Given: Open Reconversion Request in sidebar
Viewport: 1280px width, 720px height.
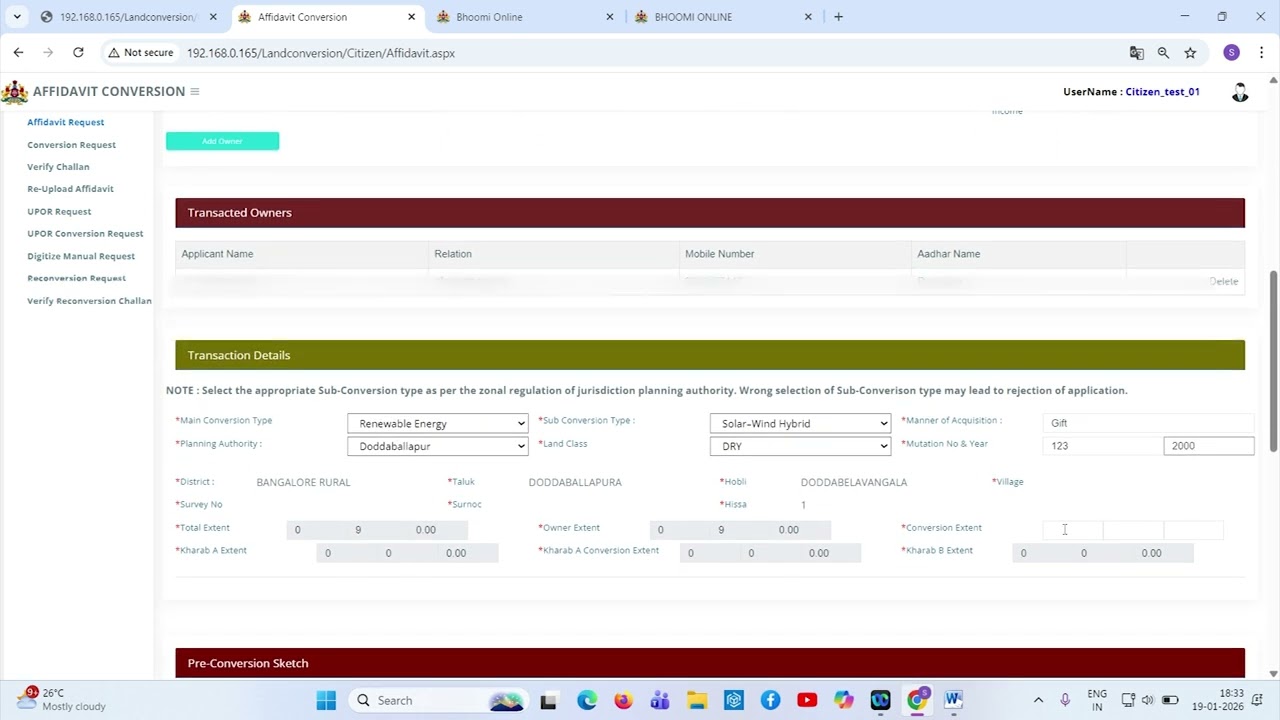Looking at the screenshot, I should point(76,278).
